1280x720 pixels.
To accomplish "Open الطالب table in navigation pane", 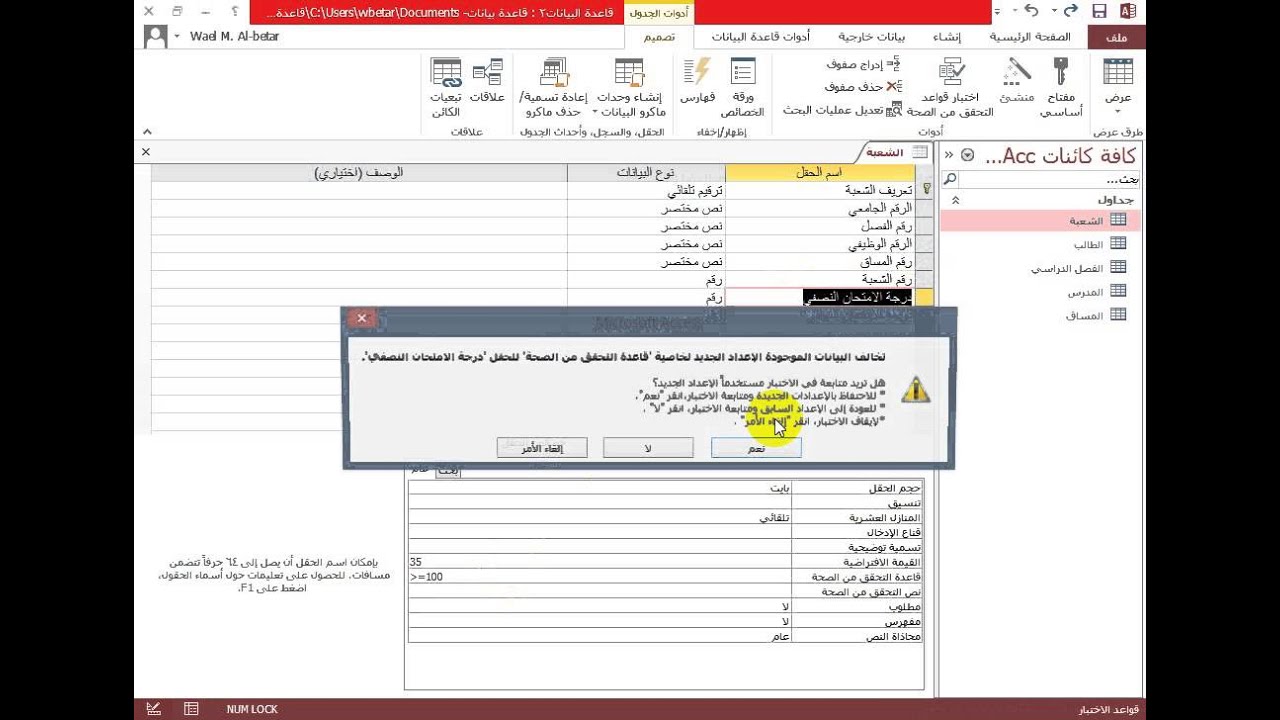I will point(1088,244).
